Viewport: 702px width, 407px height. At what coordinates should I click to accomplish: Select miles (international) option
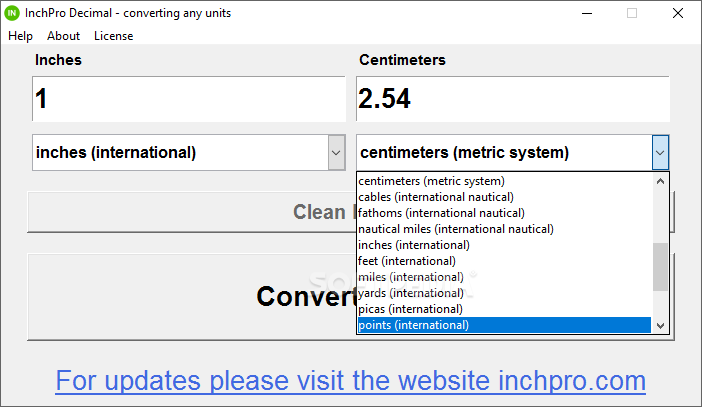(x=505, y=277)
